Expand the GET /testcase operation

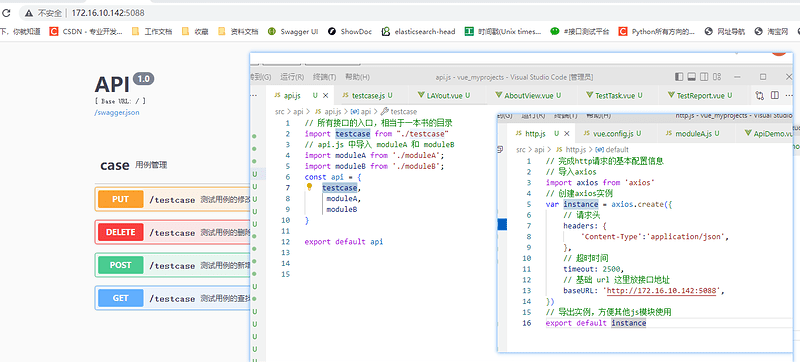pyautogui.click(x=172, y=298)
